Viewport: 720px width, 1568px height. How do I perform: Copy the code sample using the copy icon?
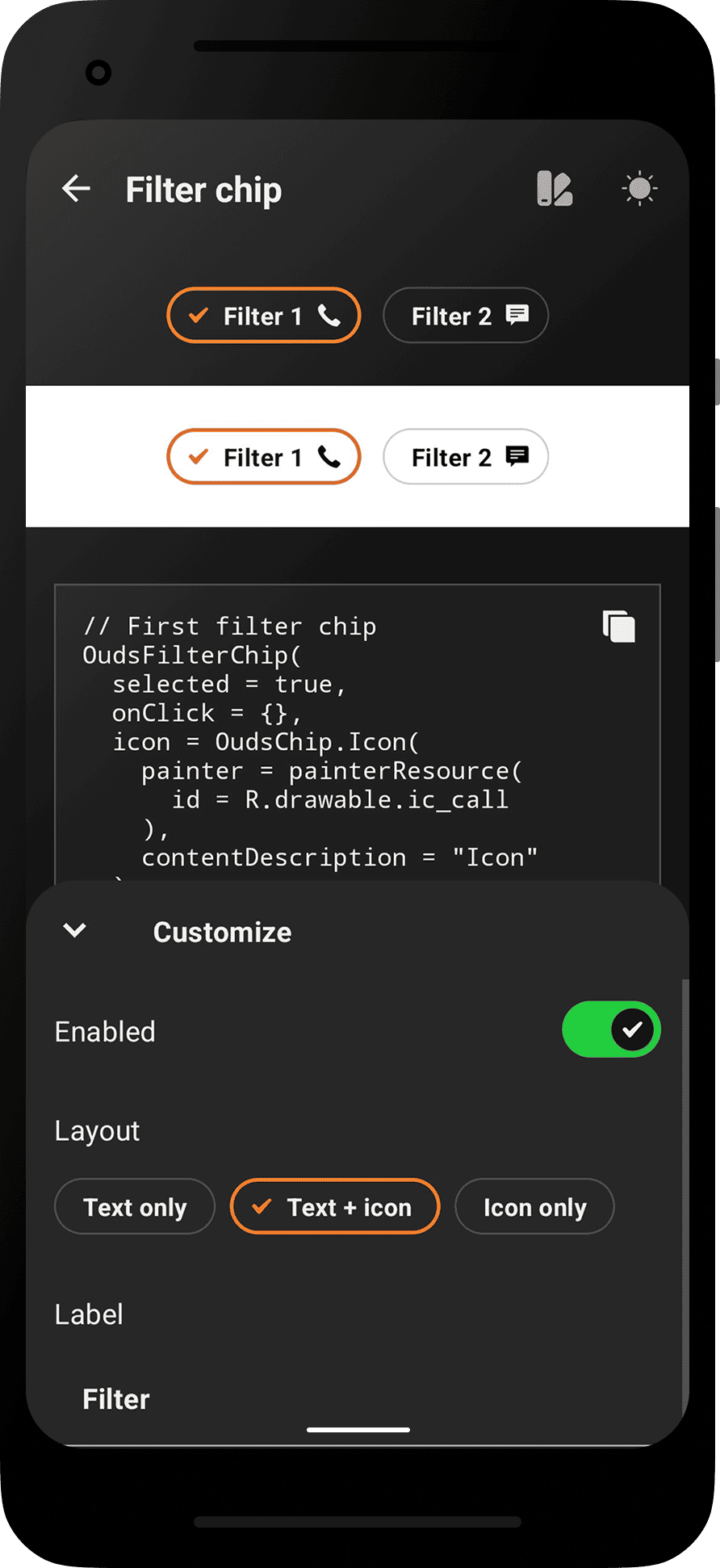click(618, 627)
